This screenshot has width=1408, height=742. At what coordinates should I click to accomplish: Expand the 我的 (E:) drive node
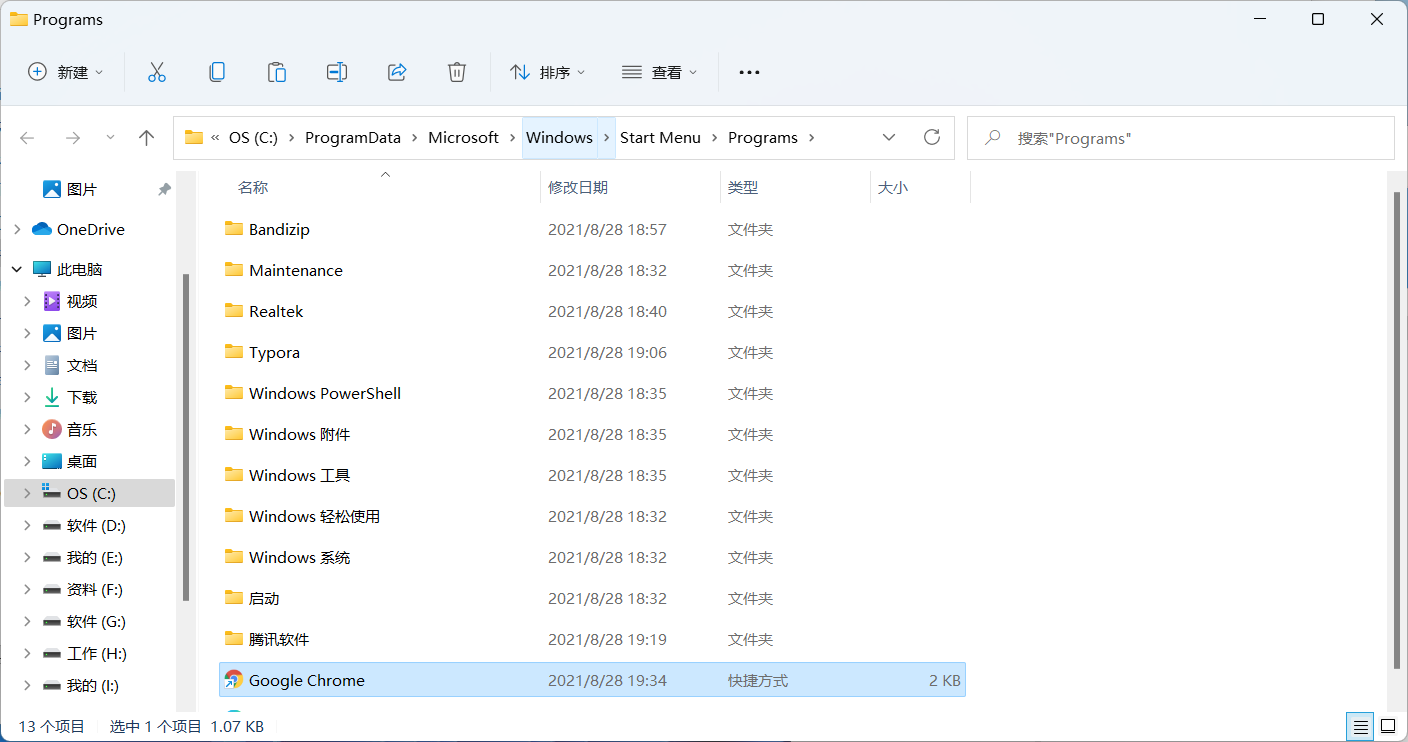(x=27, y=557)
